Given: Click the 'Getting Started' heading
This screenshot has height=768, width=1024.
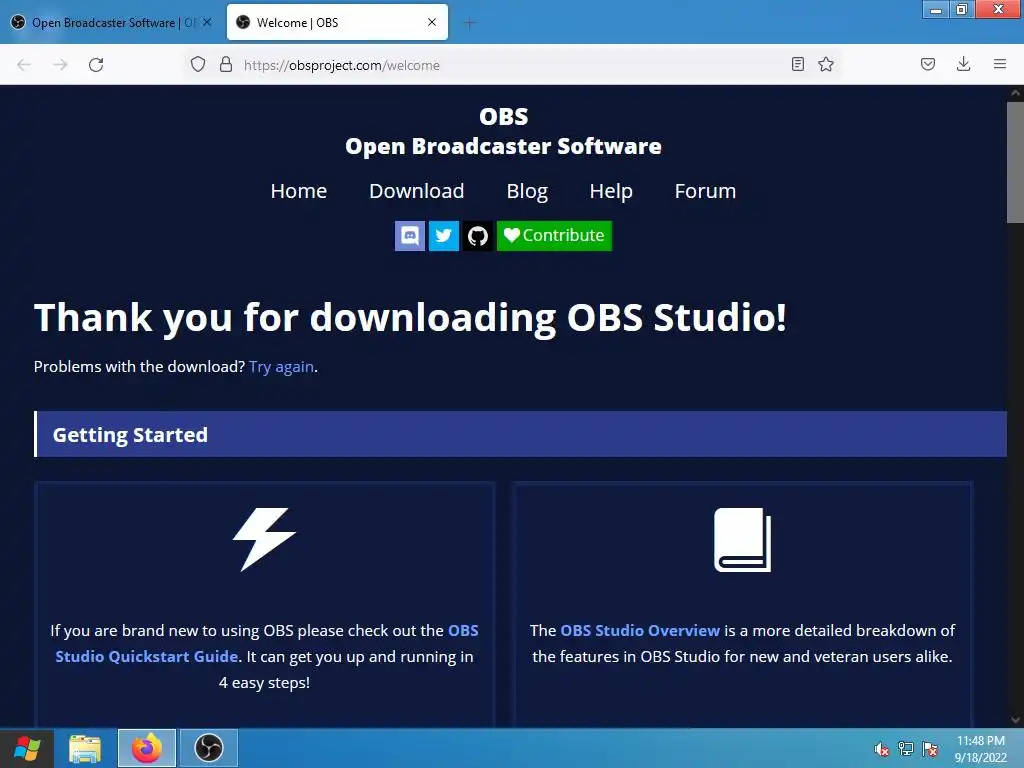Looking at the screenshot, I should click(130, 434).
